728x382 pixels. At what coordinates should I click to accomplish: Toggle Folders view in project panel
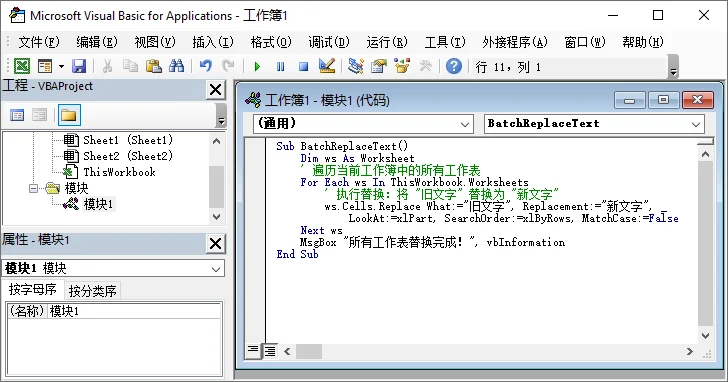click(69, 115)
